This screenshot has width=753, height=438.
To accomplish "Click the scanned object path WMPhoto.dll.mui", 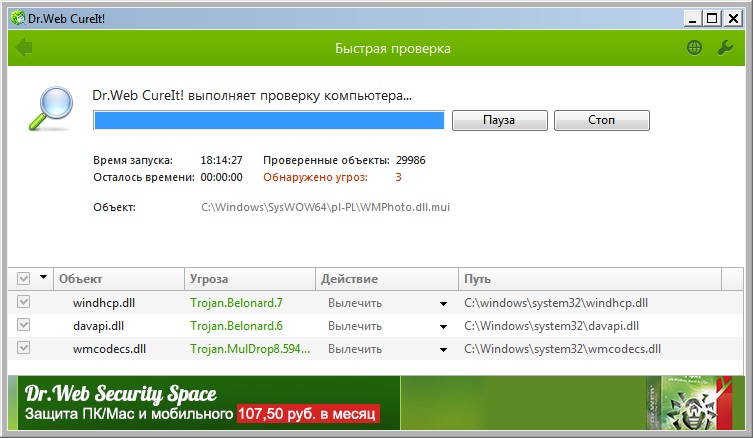I will click(326, 207).
